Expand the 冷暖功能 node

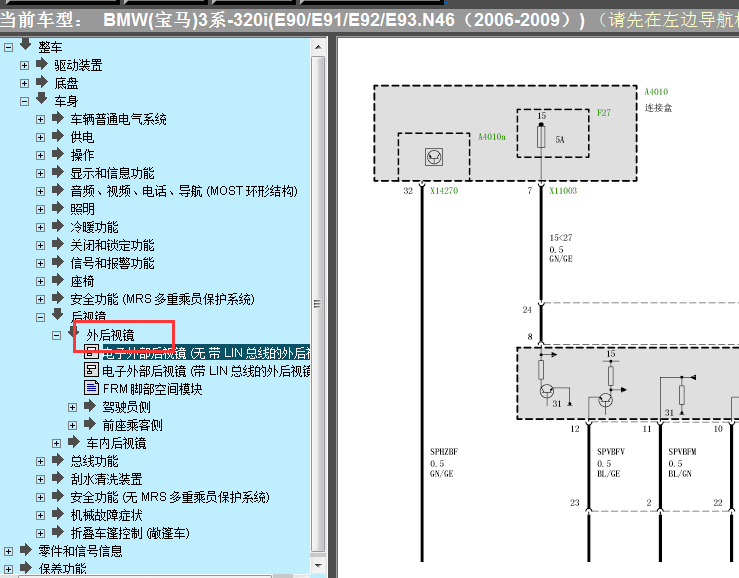click(x=41, y=227)
